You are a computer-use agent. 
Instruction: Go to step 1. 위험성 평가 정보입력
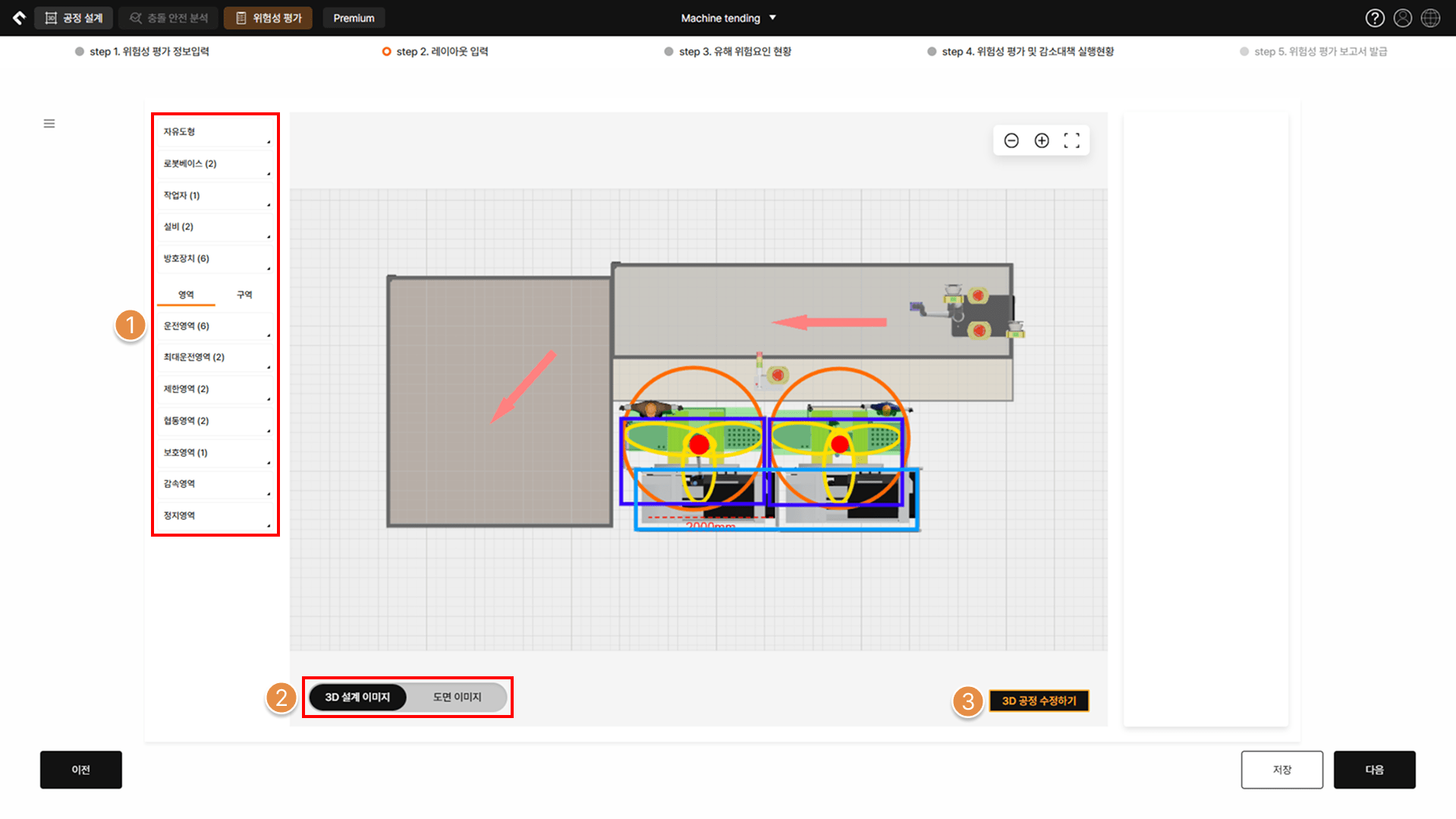pyautogui.click(x=142, y=52)
